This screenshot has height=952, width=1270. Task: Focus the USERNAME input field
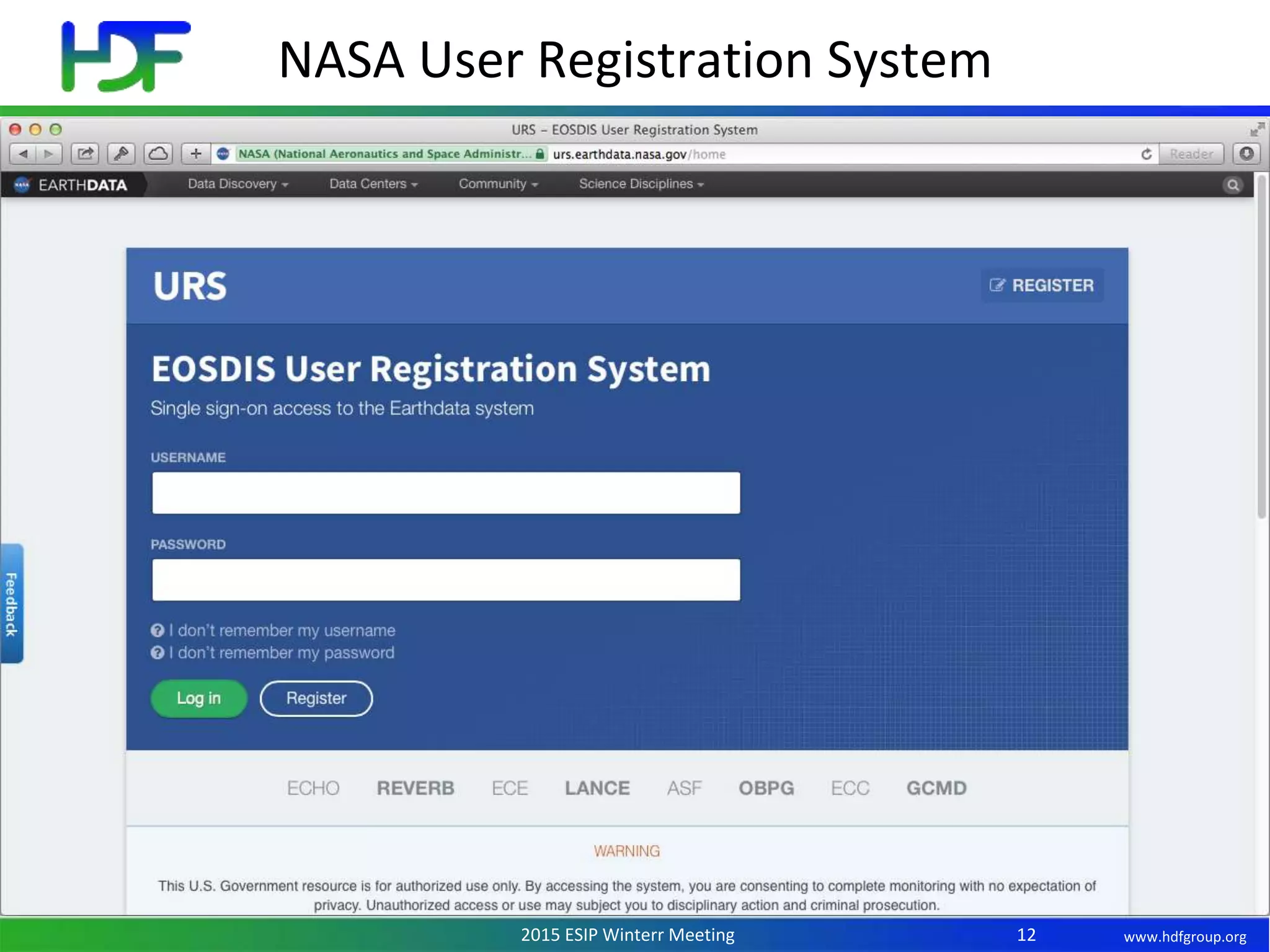pos(446,493)
